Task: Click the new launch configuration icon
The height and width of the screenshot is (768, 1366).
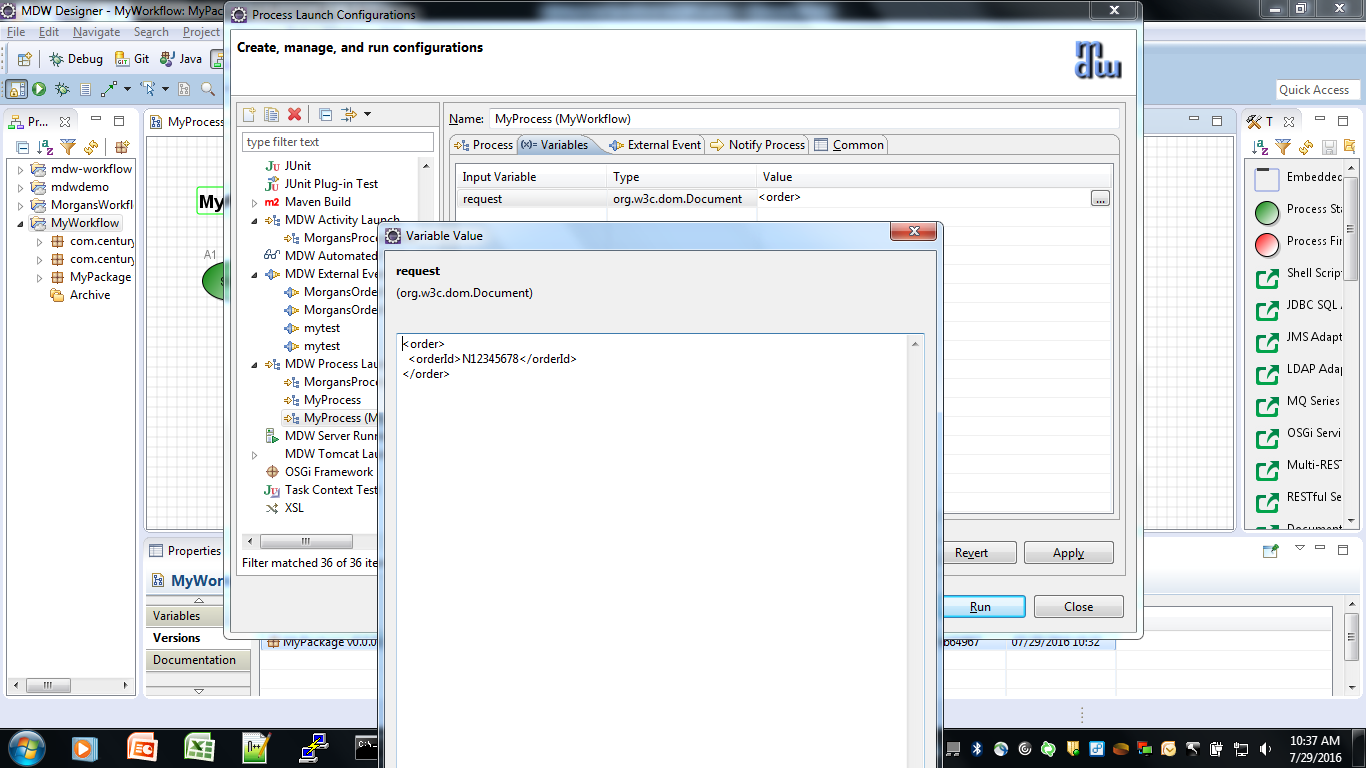Action: [x=250, y=115]
